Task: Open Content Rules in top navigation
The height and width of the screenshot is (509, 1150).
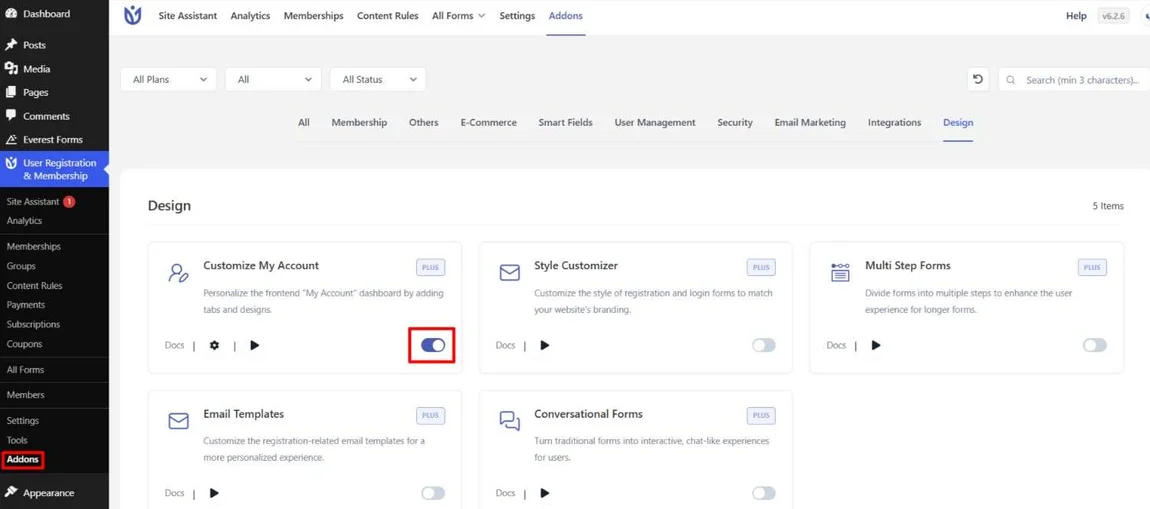Action: point(388,15)
